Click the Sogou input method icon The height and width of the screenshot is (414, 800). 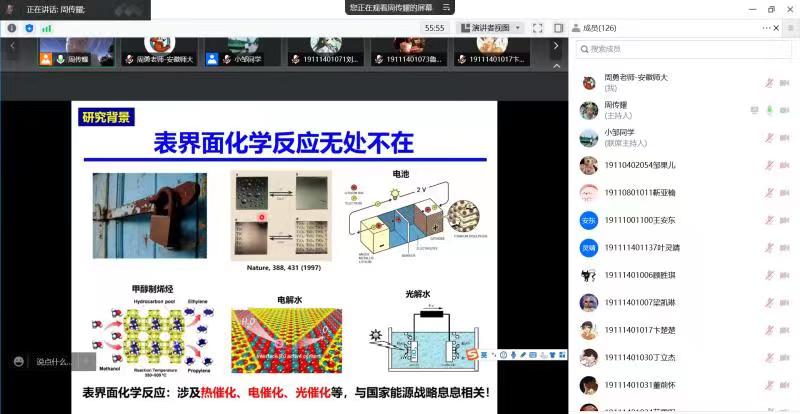pos(469,354)
